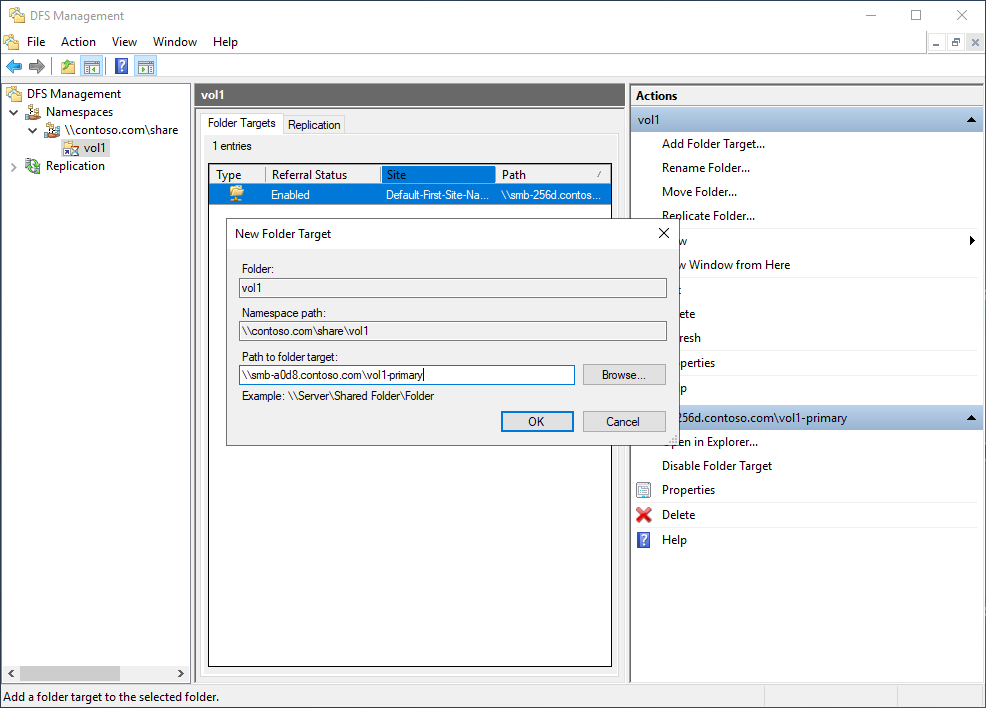The height and width of the screenshot is (708, 986).
Task: Select the Namespaces tree label
Action: (79, 112)
